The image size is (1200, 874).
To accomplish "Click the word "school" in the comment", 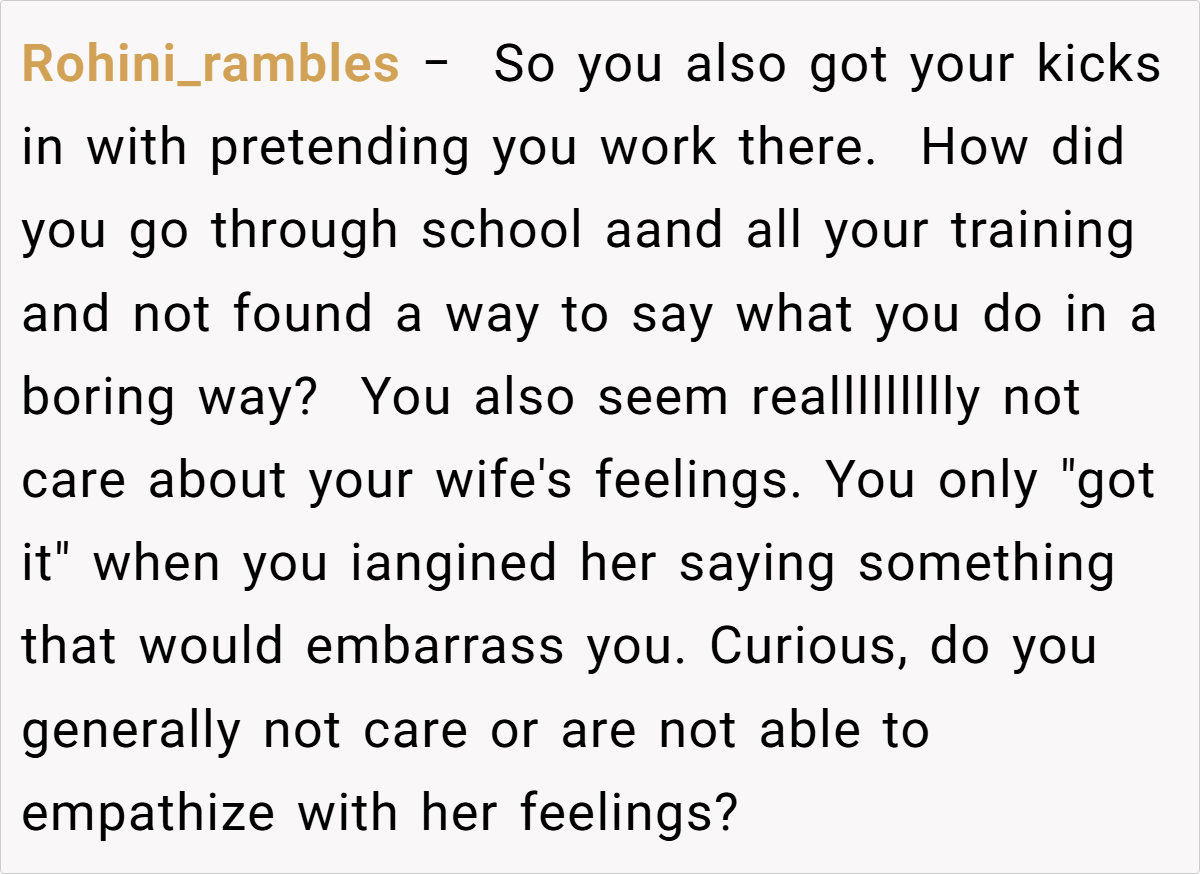I will pos(501,231).
